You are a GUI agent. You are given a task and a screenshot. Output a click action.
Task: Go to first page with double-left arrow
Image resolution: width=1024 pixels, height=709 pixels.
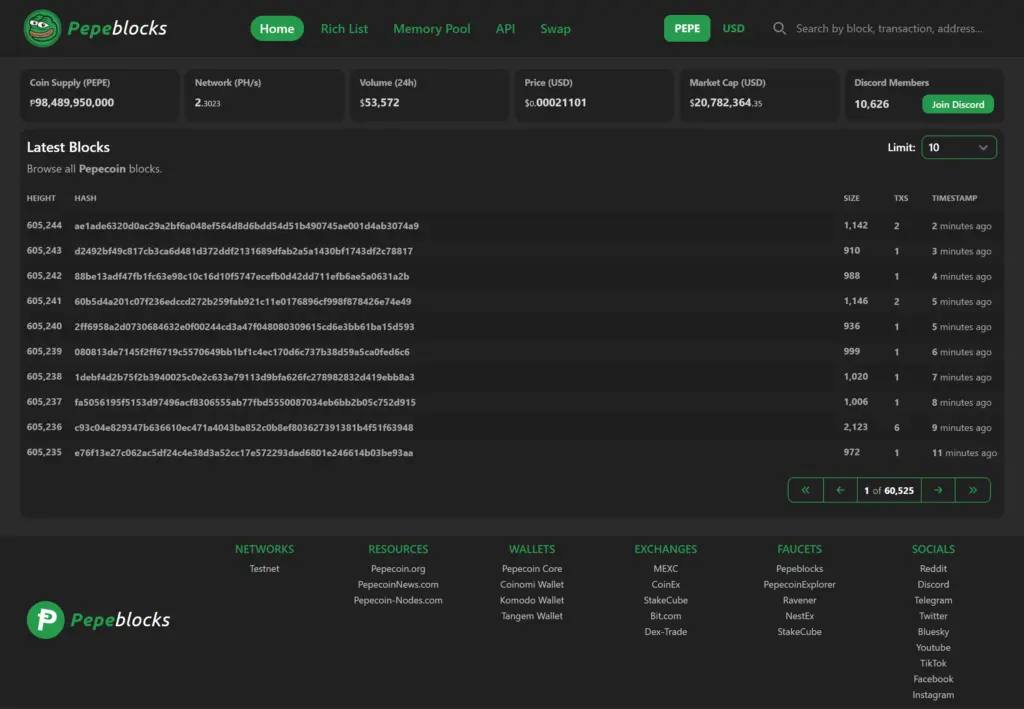(805, 490)
